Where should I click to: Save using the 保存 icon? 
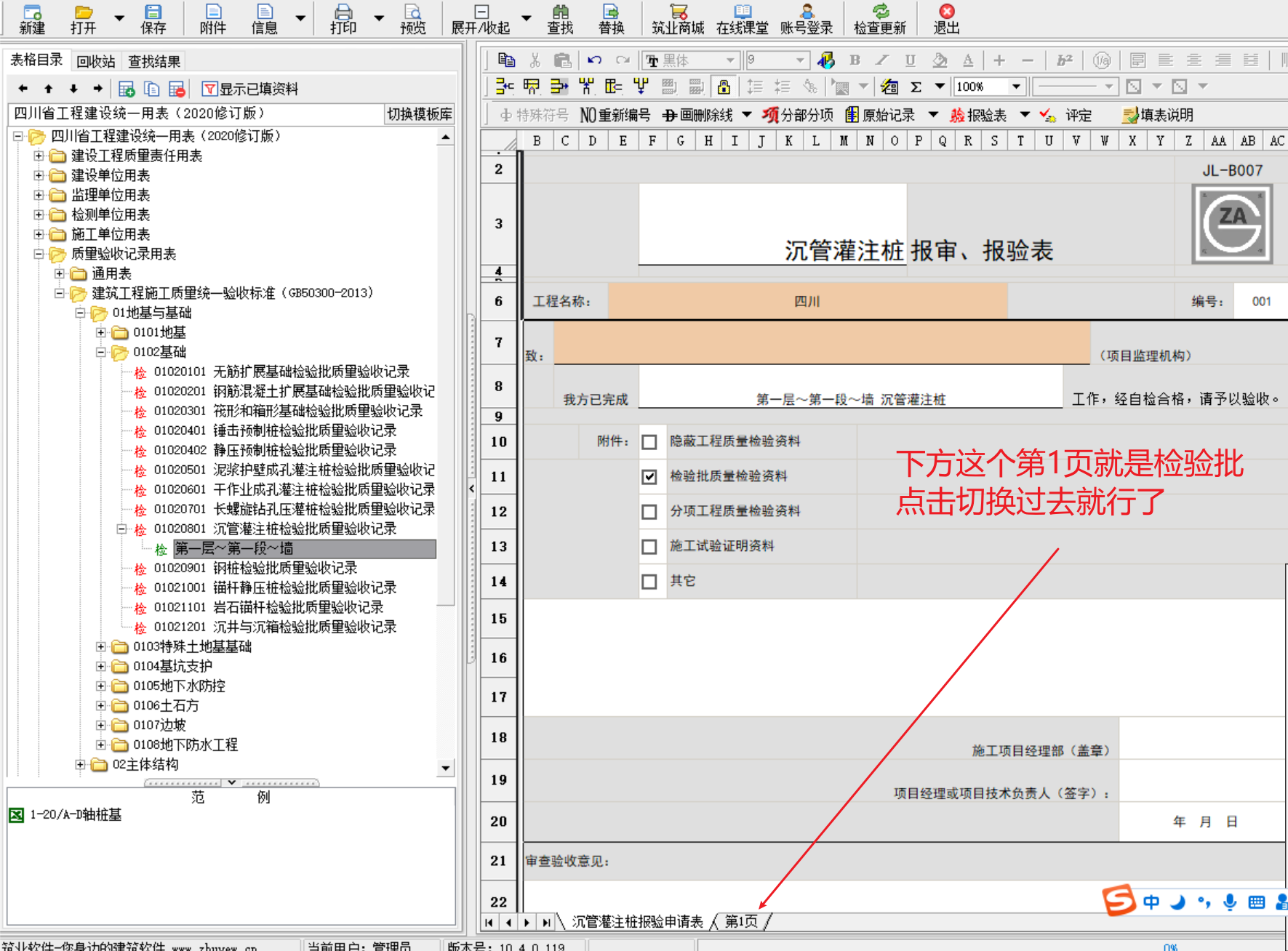click(x=153, y=20)
